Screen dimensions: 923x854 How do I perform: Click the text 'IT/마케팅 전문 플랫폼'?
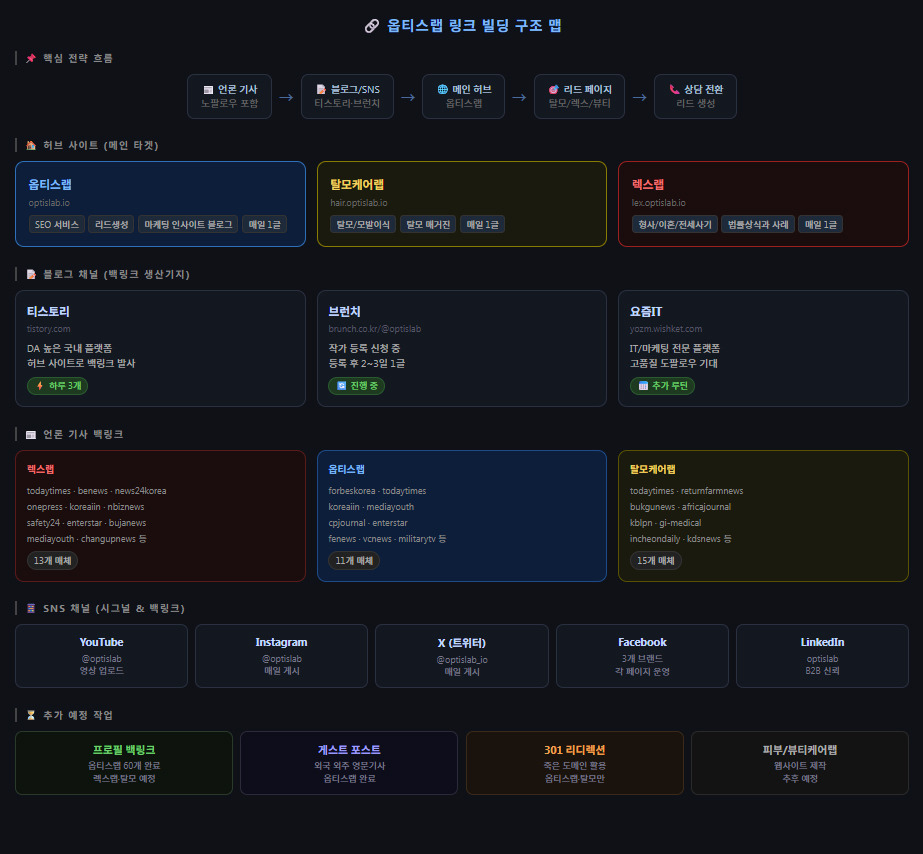tap(675, 348)
